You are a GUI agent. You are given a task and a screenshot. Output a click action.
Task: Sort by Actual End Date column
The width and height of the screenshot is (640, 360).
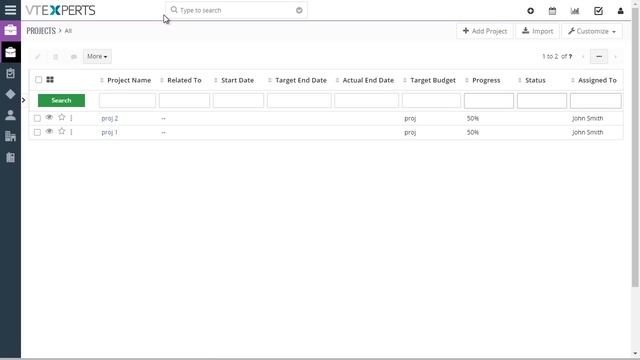click(x=368, y=80)
